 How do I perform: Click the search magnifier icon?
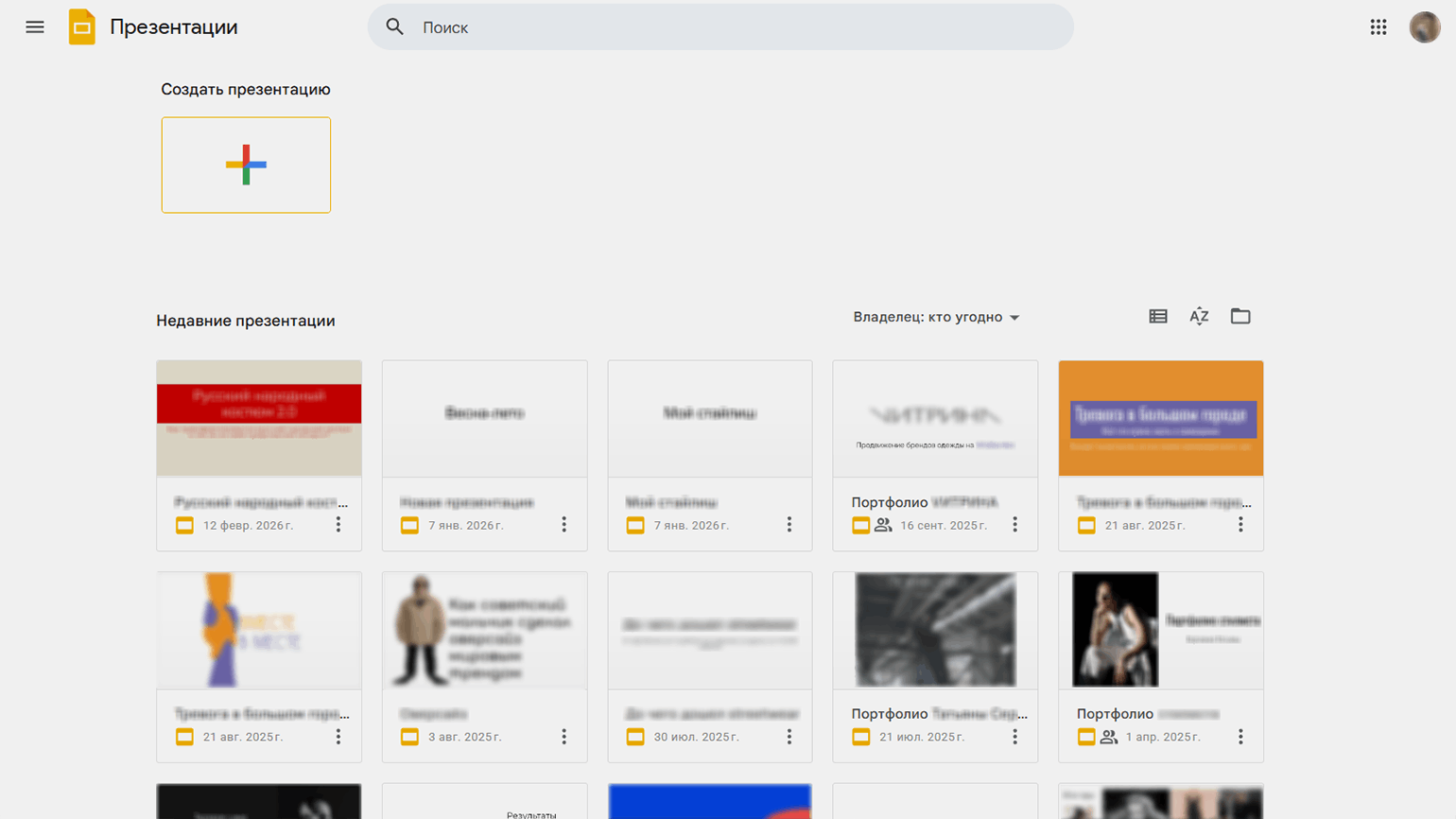[x=395, y=27]
